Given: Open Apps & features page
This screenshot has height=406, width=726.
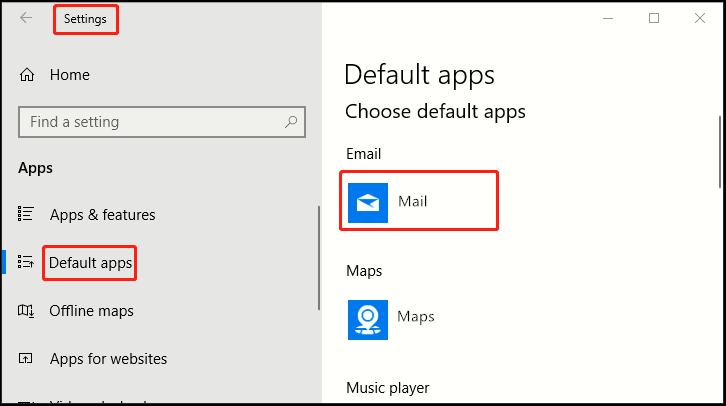Looking at the screenshot, I should [x=102, y=215].
